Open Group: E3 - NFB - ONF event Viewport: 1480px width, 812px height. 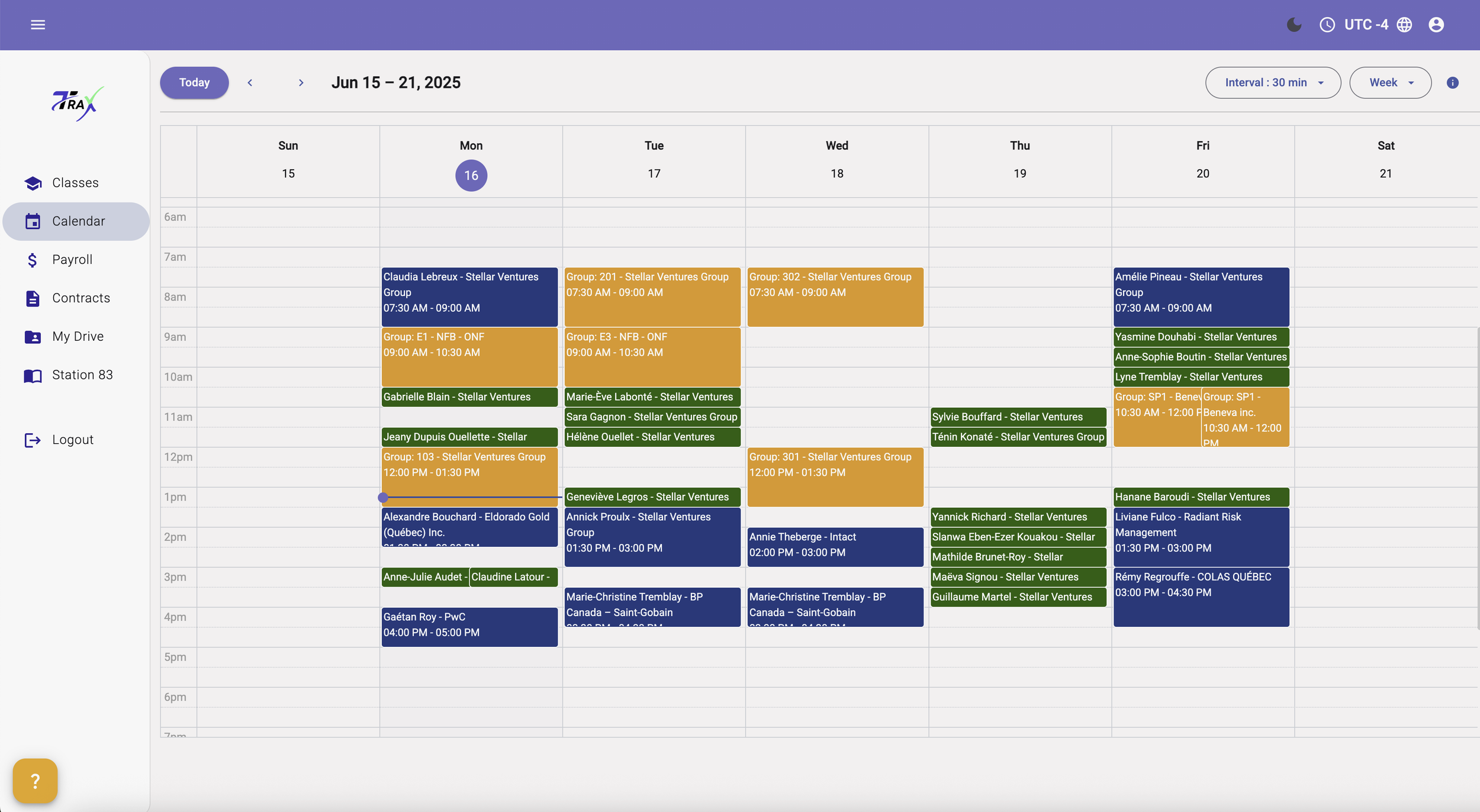point(652,357)
